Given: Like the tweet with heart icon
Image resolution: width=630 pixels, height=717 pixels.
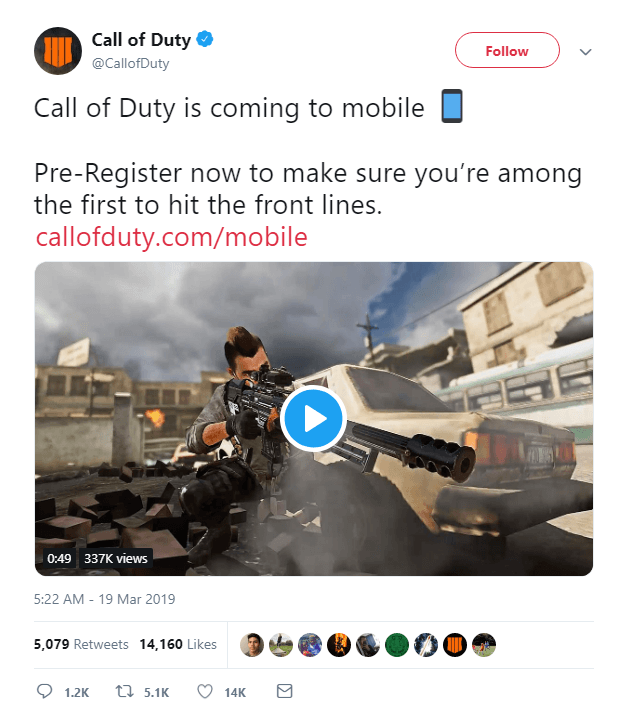Looking at the screenshot, I should pos(204,691).
